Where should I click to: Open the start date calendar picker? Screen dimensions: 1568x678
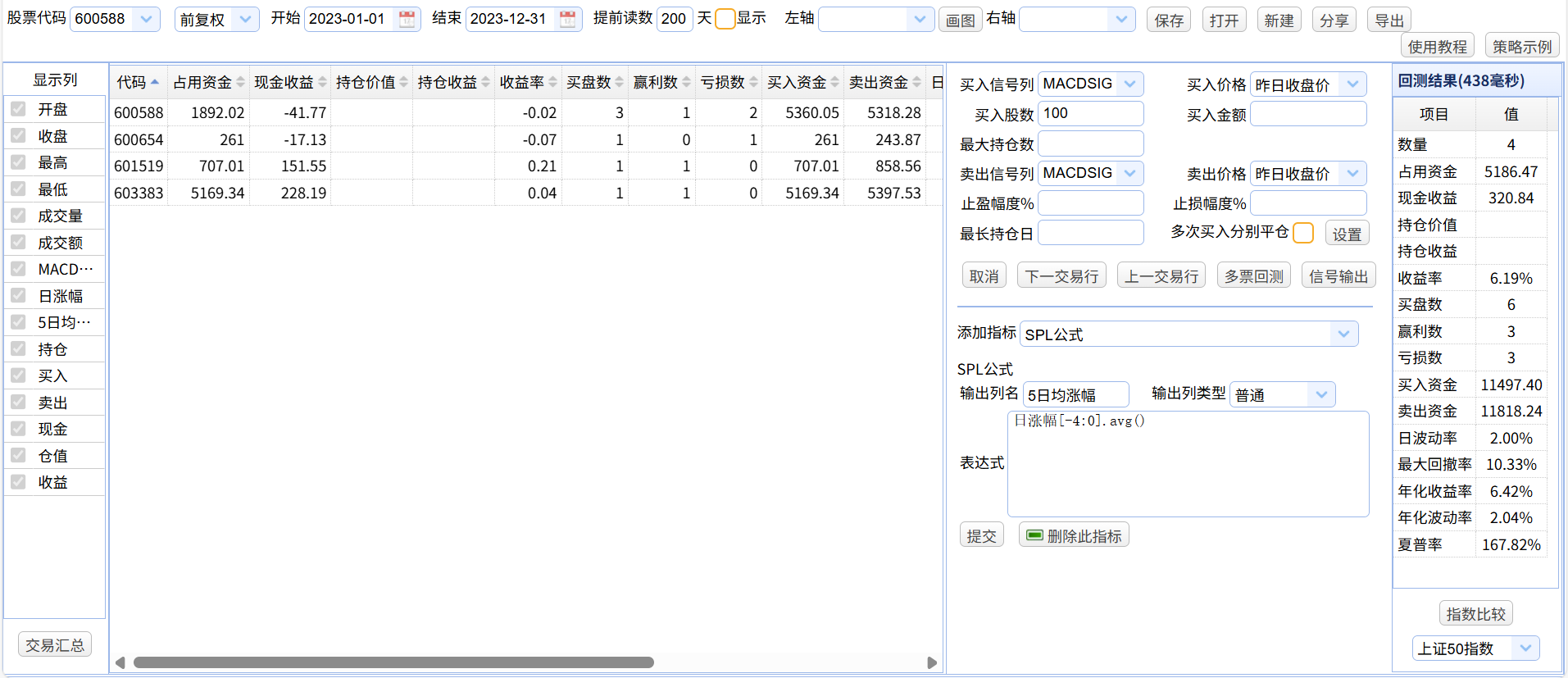[x=407, y=19]
